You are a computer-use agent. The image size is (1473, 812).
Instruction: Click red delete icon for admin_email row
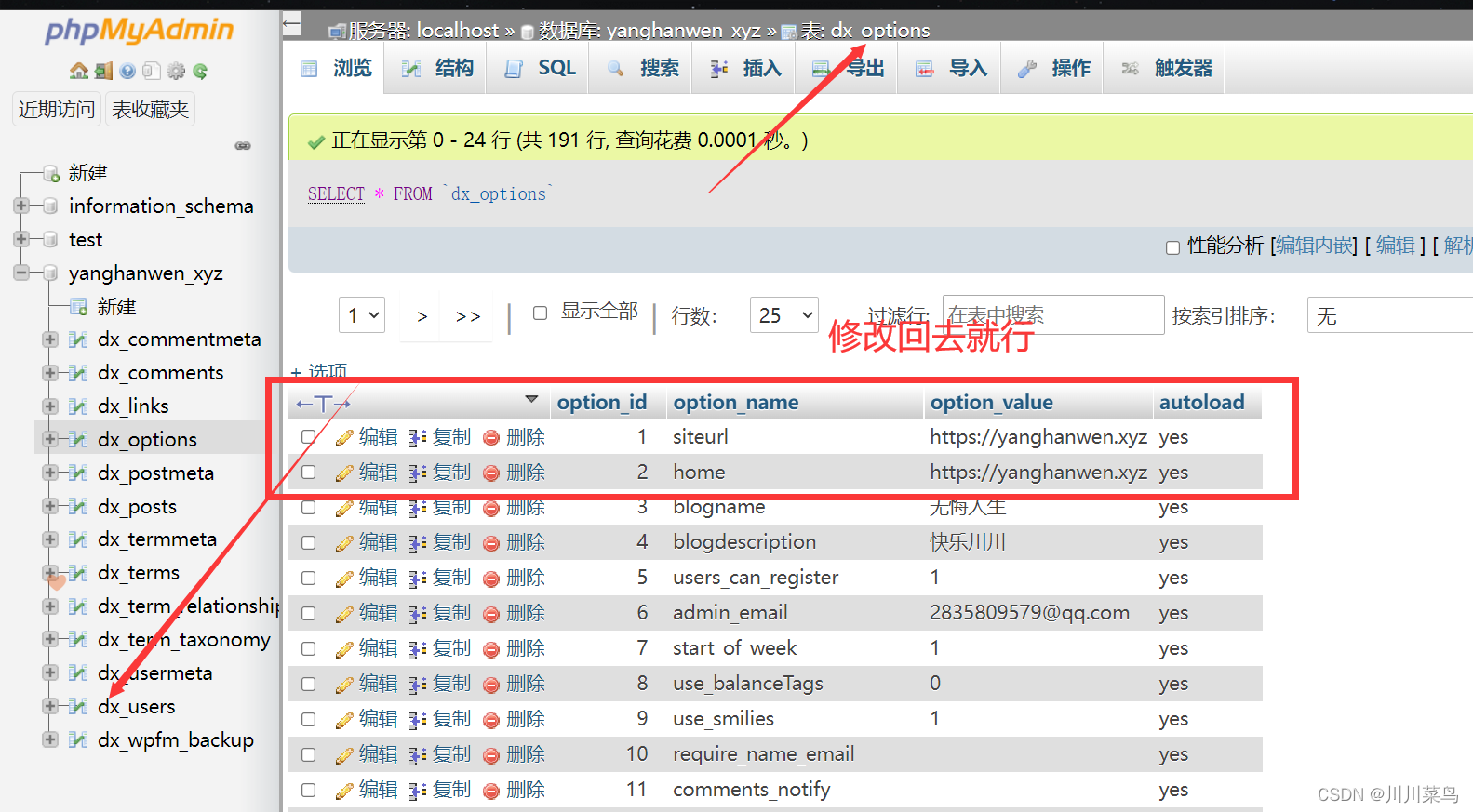pyautogui.click(x=491, y=614)
